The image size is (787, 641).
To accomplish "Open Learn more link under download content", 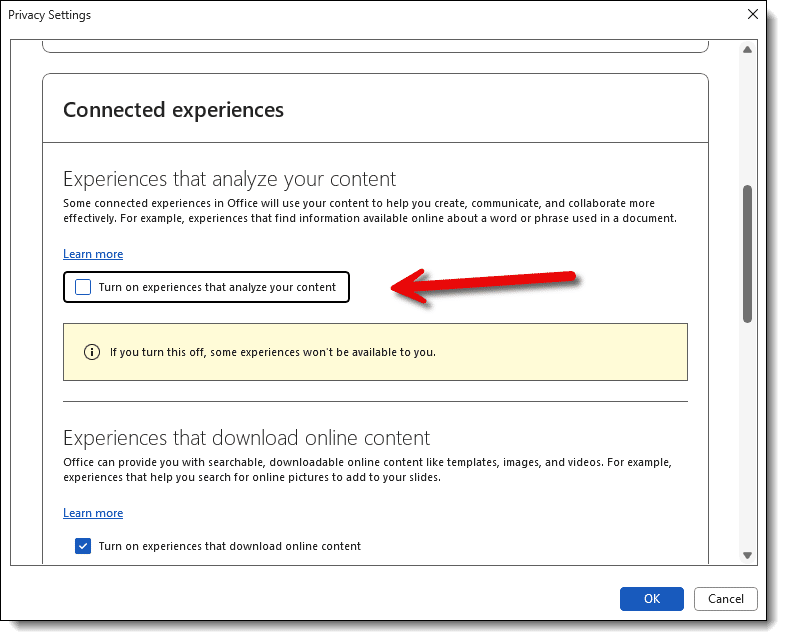I will point(93,513).
